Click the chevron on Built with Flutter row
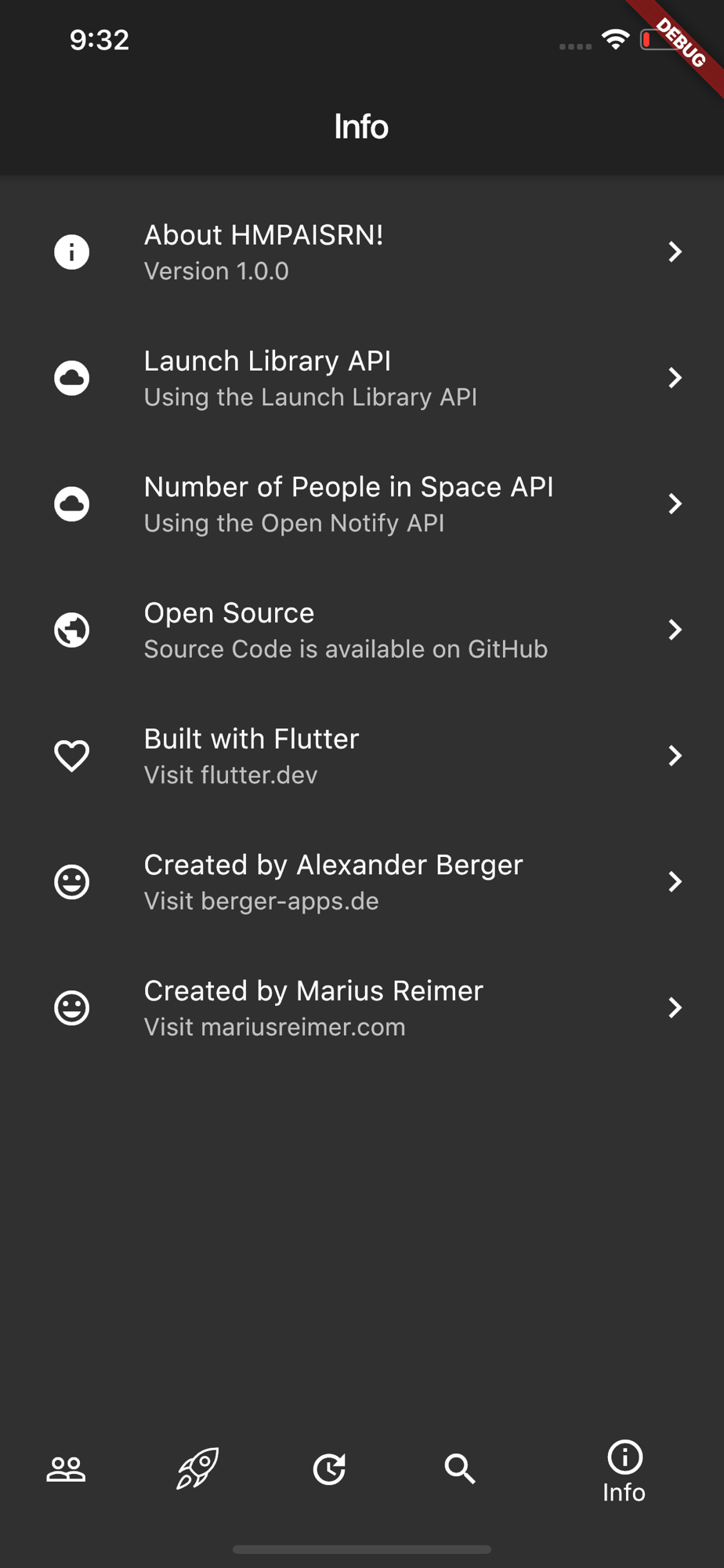 pyautogui.click(x=675, y=756)
